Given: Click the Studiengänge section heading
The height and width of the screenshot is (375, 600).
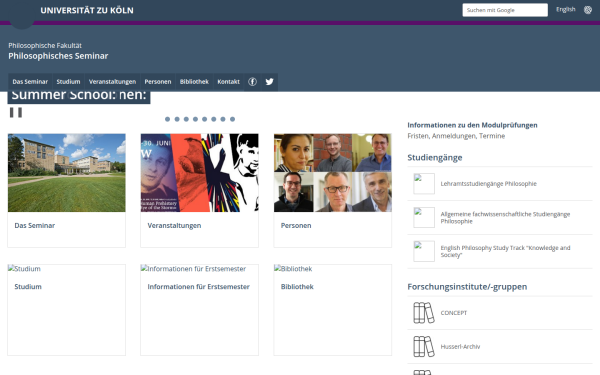Looking at the screenshot, I should coord(435,157).
